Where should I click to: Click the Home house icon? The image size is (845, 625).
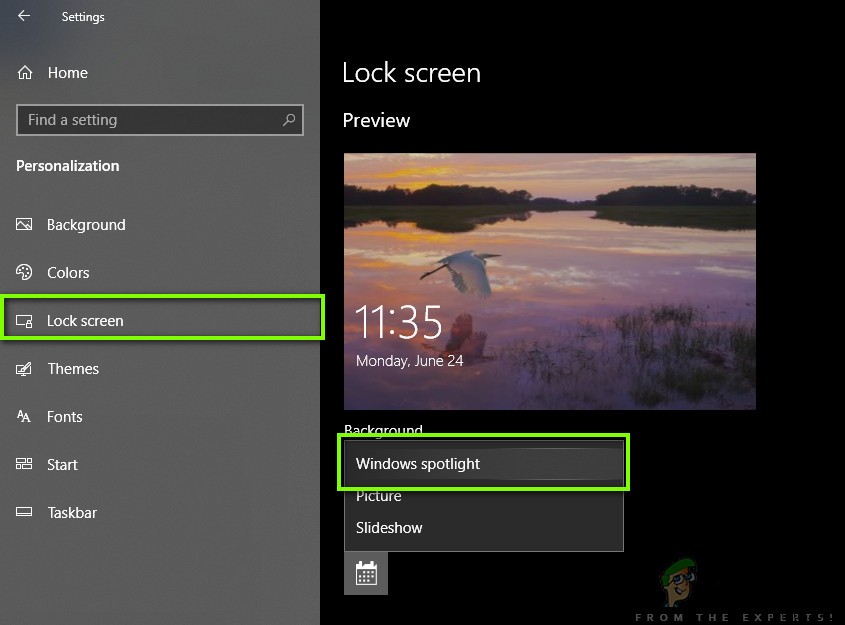click(25, 73)
